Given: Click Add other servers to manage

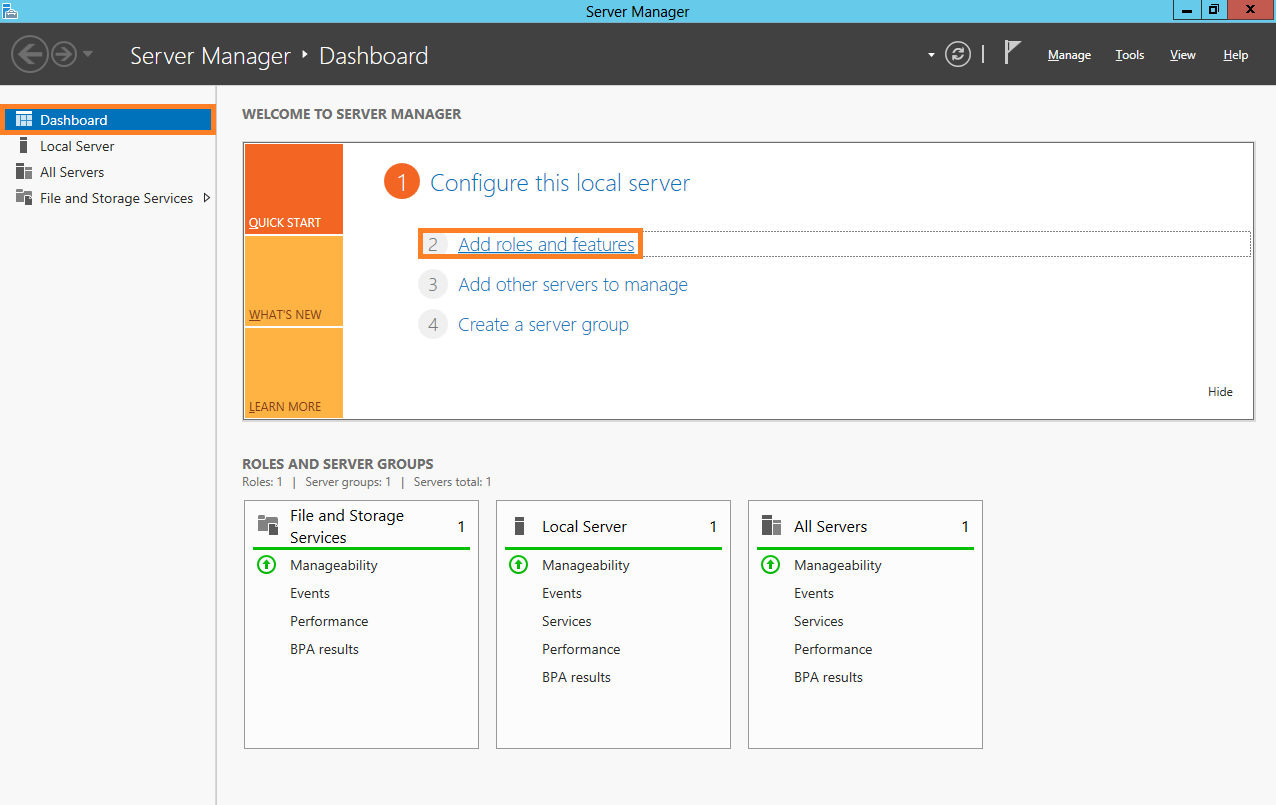Looking at the screenshot, I should [x=572, y=285].
